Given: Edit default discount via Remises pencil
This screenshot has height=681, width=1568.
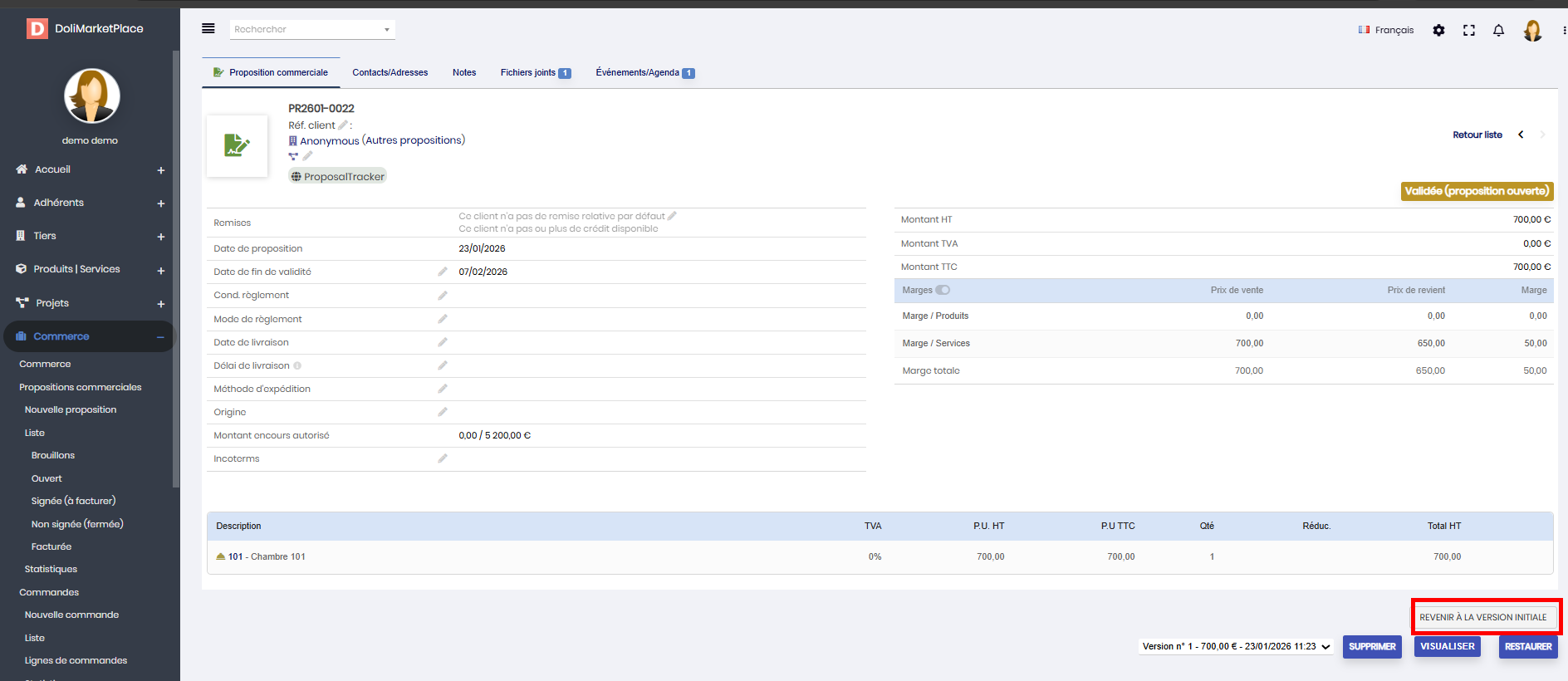Looking at the screenshot, I should click(x=672, y=216).
